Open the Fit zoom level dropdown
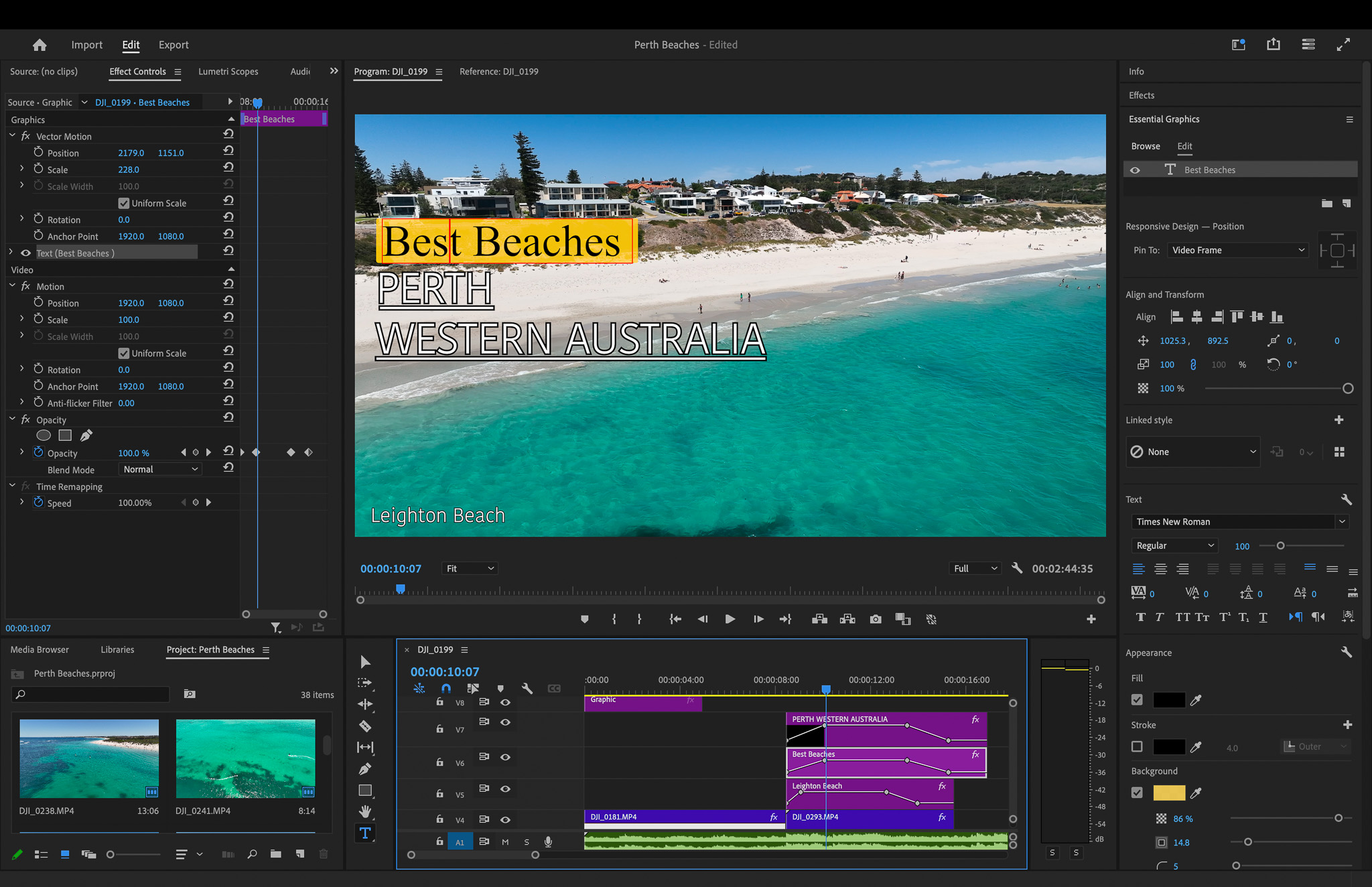This screenshot has width=1372, height=887. click(470, 568)
